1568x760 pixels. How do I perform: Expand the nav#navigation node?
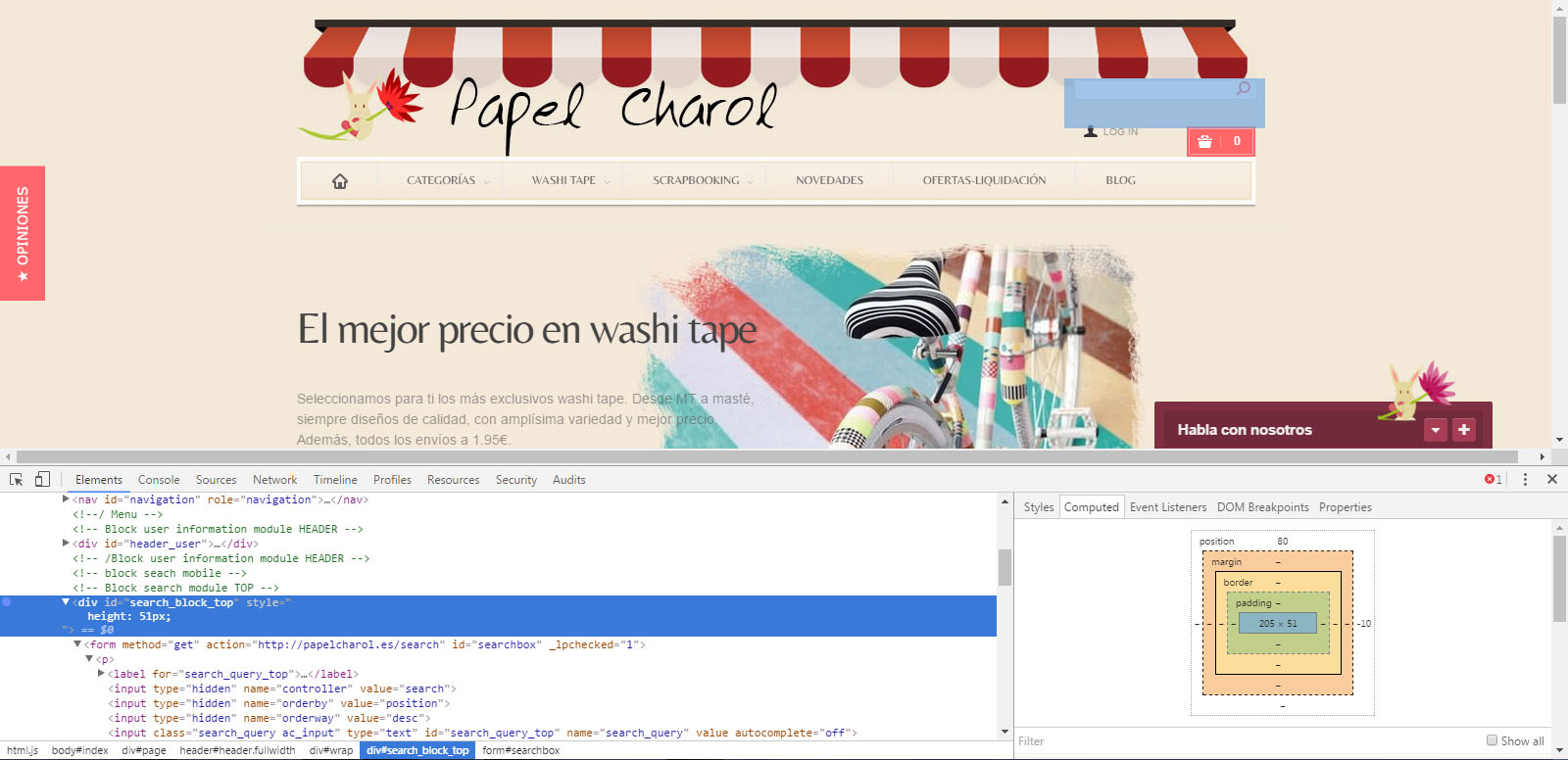coord(66,499)
